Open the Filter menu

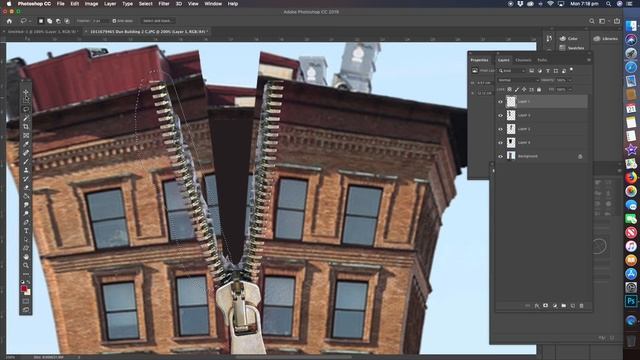tap(164, 4)
